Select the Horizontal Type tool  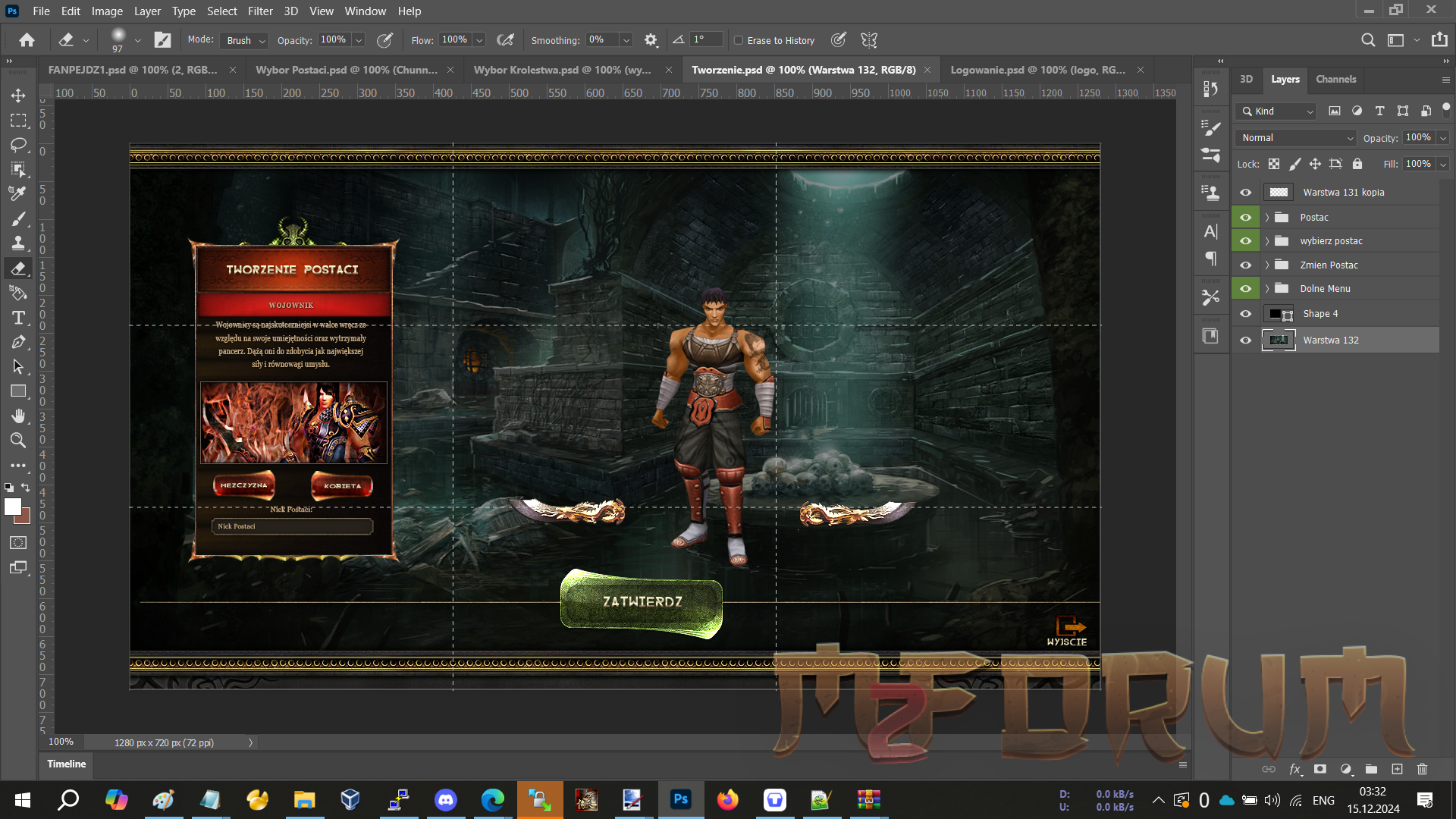[x=18, y=318]
